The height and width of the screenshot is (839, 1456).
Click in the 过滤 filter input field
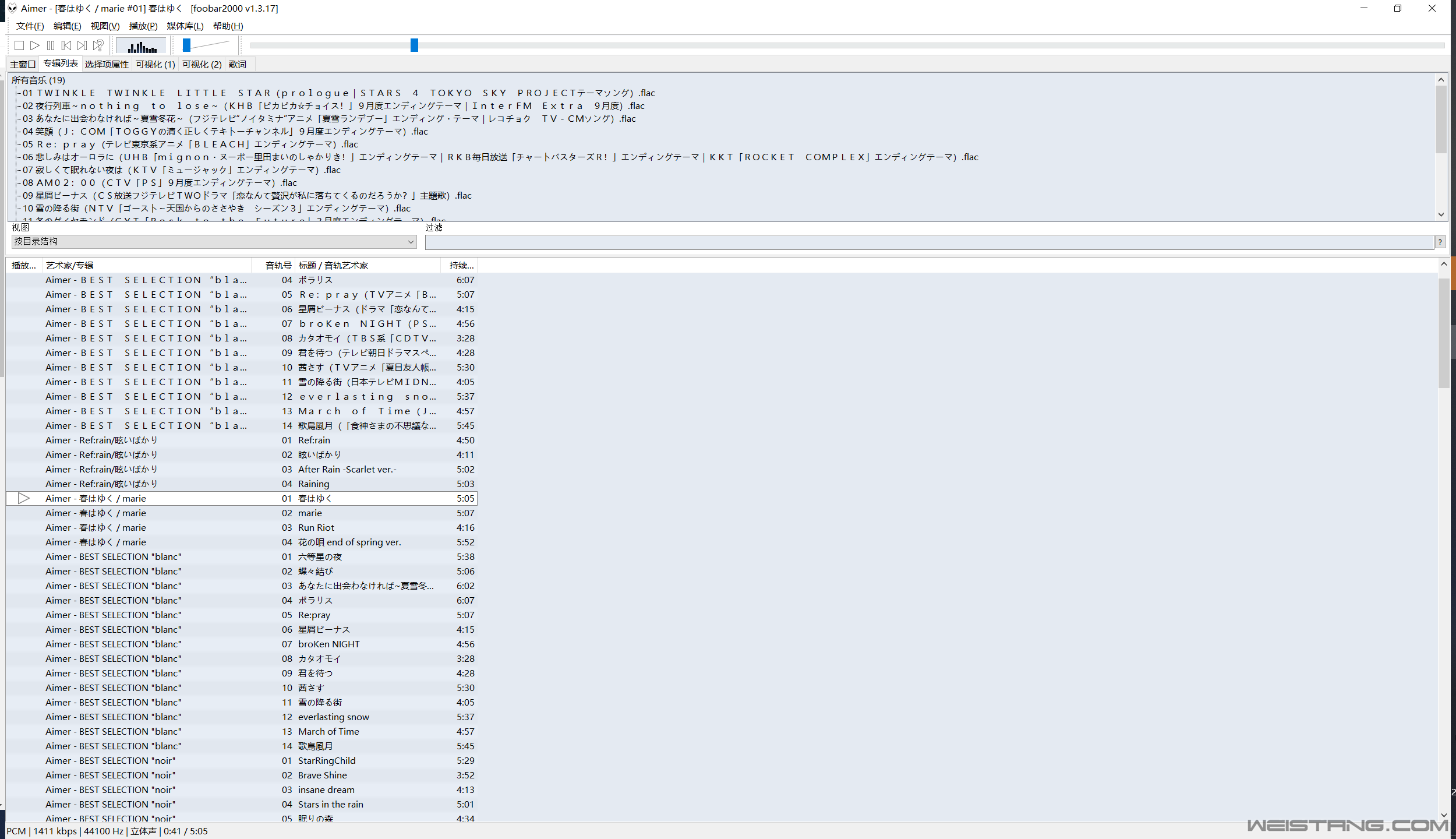click(928, 242)
